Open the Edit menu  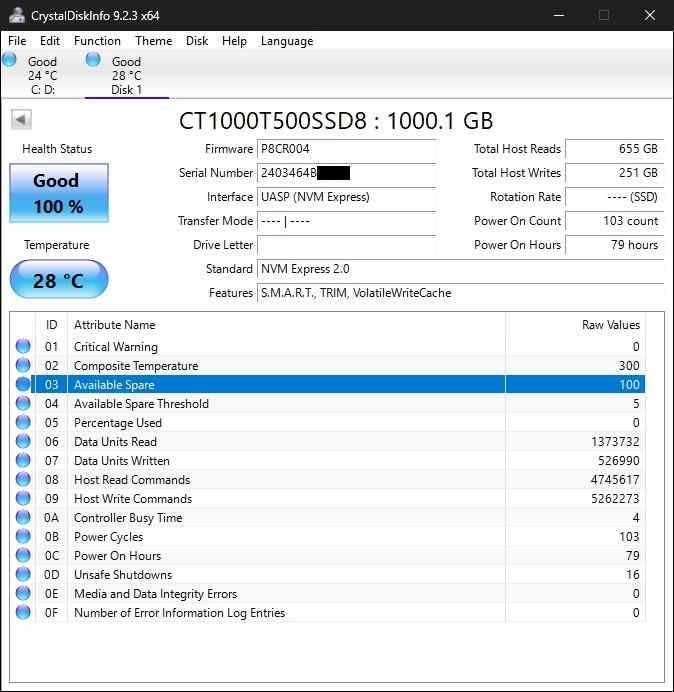49,41
